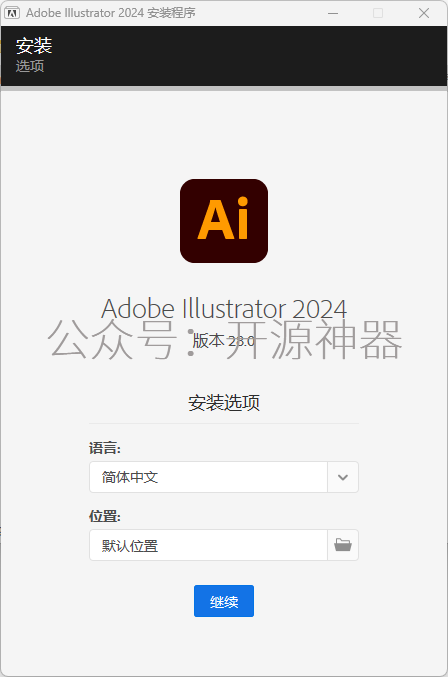Click the 默认位置 location field
The image size is (448, 677).
208,545
